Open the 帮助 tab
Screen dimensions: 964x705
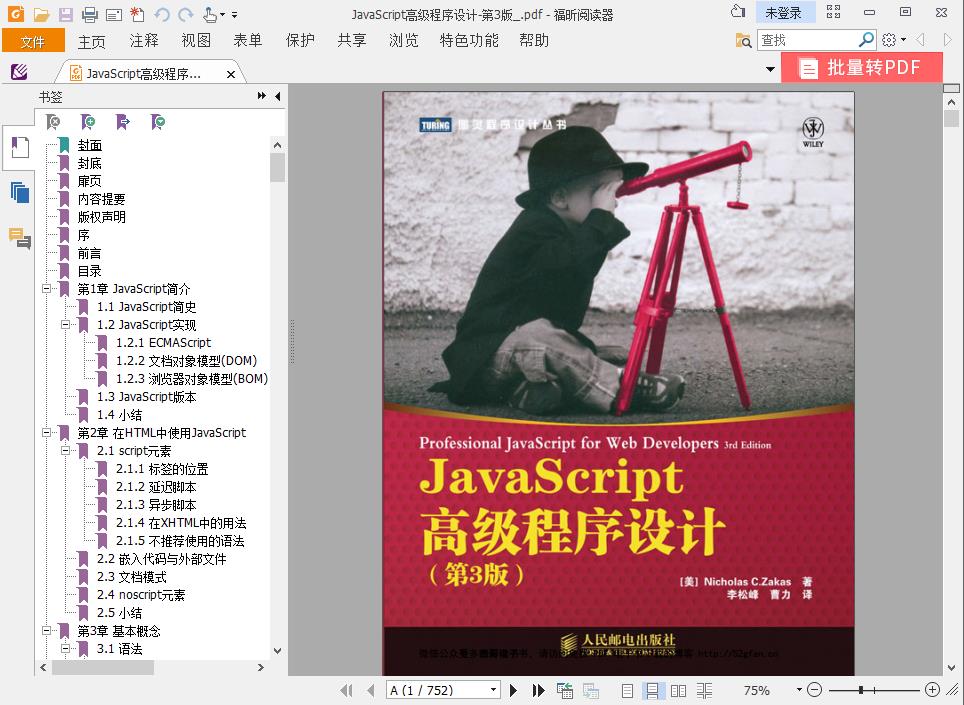[x=534, y=41]
